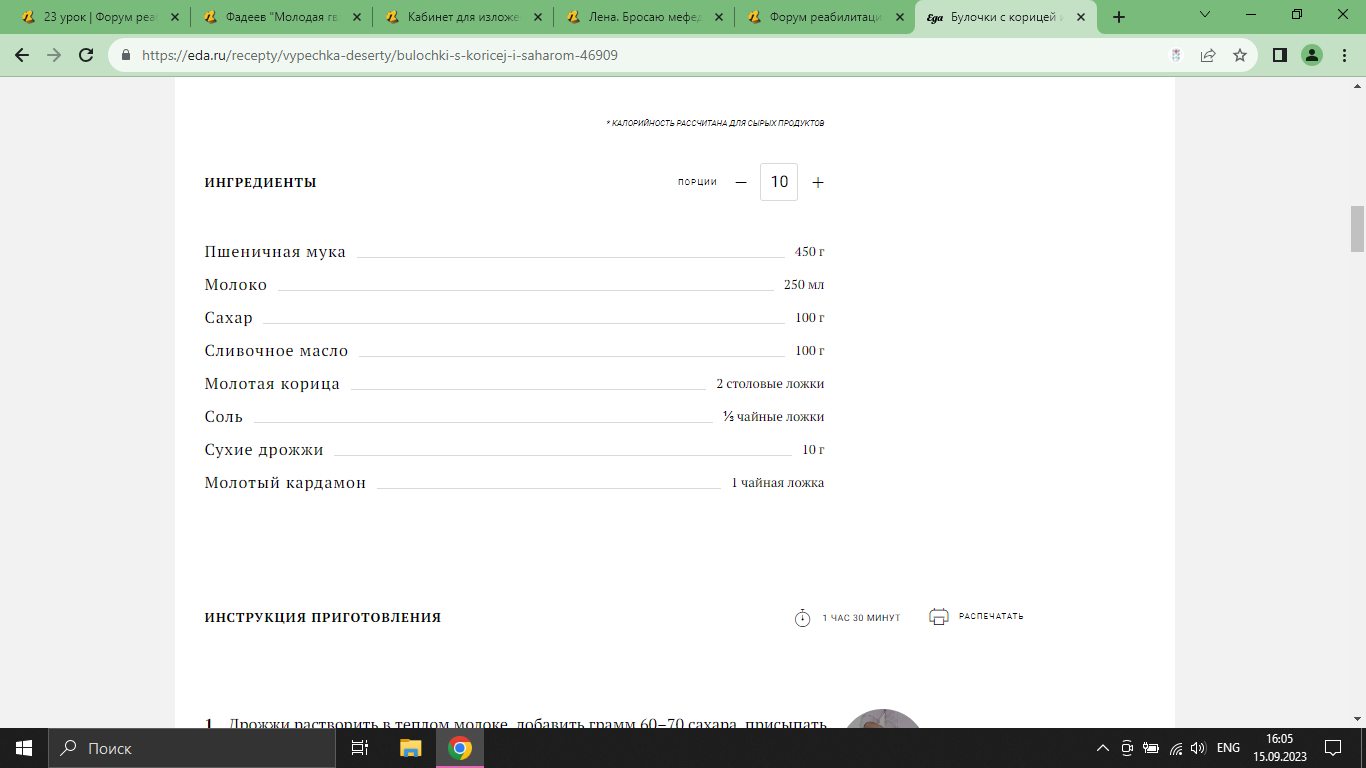Increase portions with the plus button
The width and height of the screenshot is (1366, 768).
(x=818, y=182)
